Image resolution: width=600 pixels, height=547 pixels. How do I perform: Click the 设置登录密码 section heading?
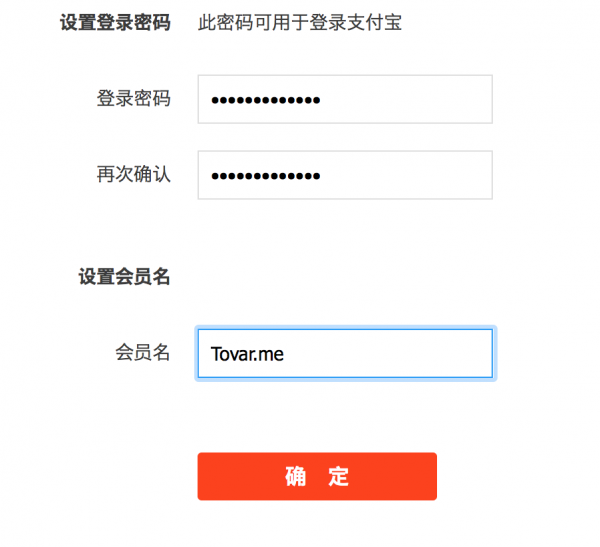tap(115, 22)
